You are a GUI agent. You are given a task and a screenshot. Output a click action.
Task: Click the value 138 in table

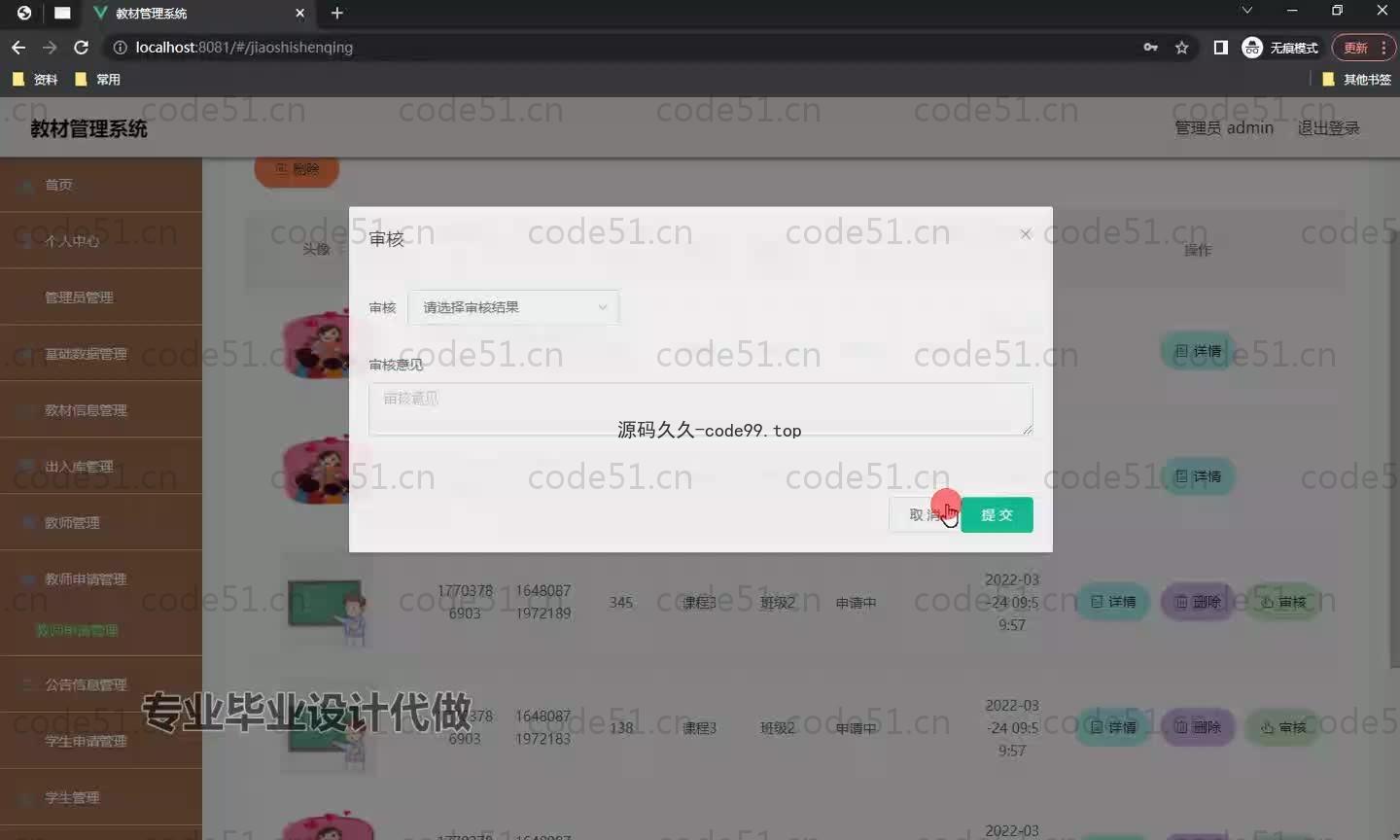pos(621,727)
